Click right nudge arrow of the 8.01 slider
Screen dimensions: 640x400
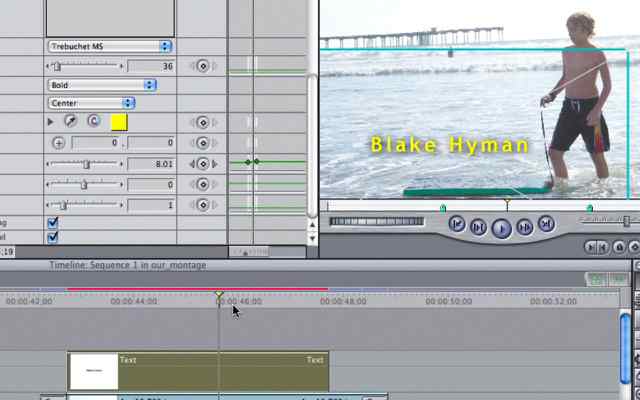point(122,164)
